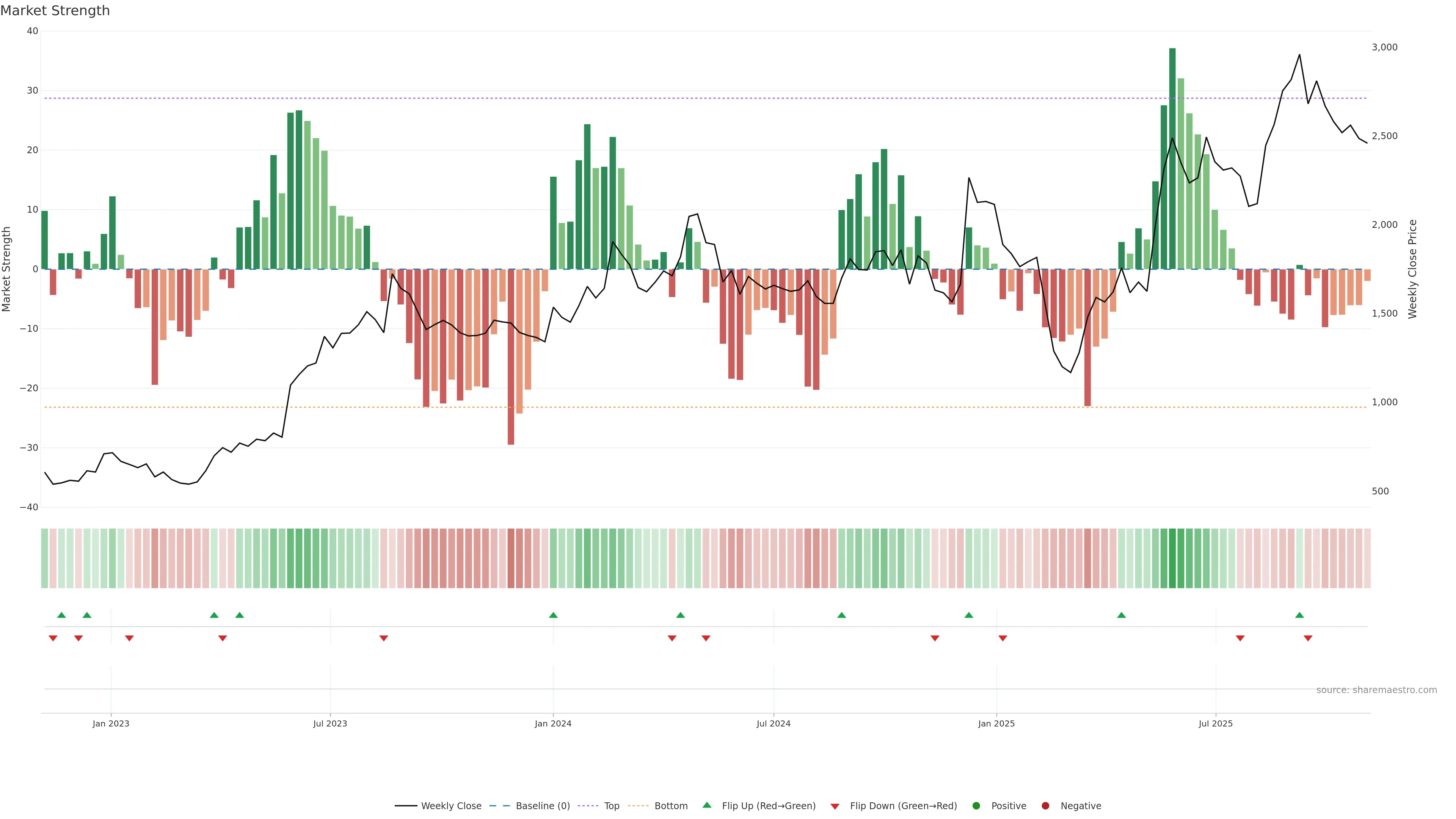Click the dark red Negative dot in legend

1045,805
